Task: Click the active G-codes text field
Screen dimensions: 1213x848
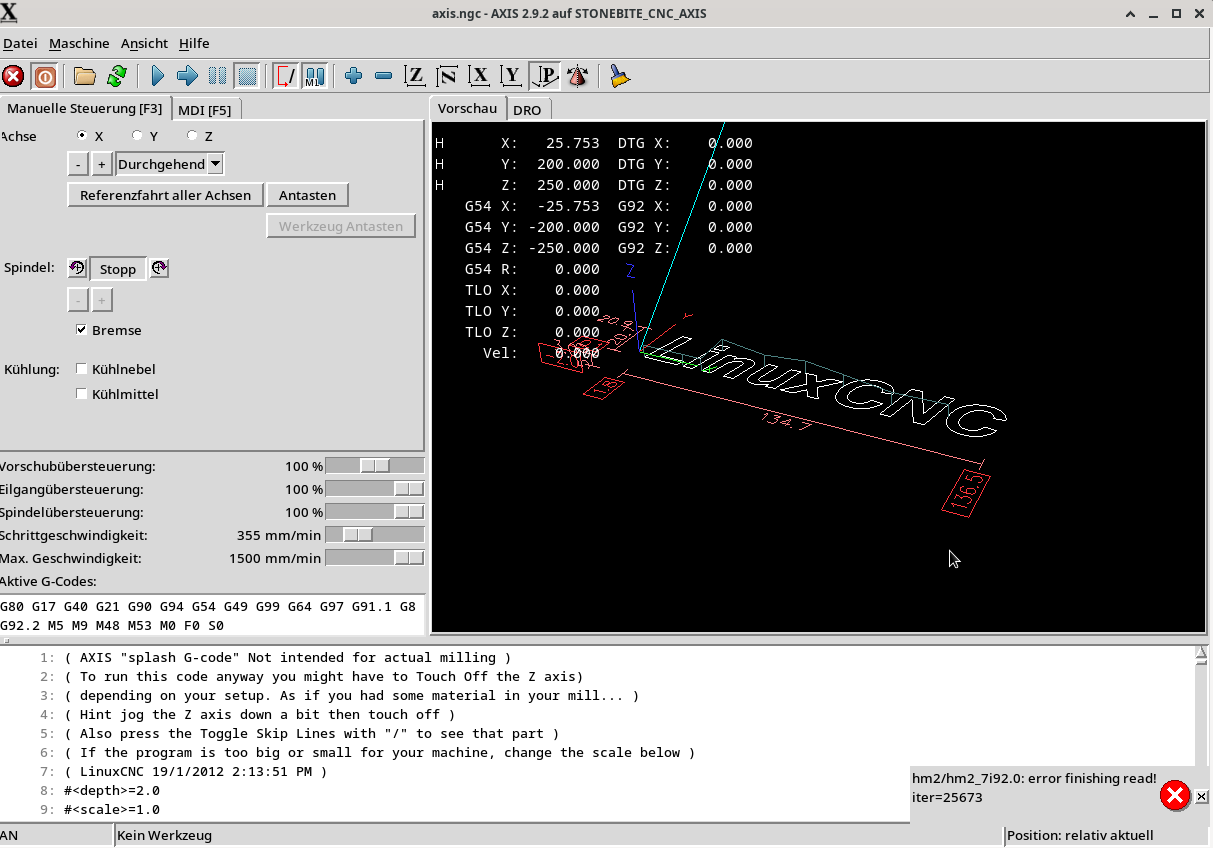Action: pos(212,616)
